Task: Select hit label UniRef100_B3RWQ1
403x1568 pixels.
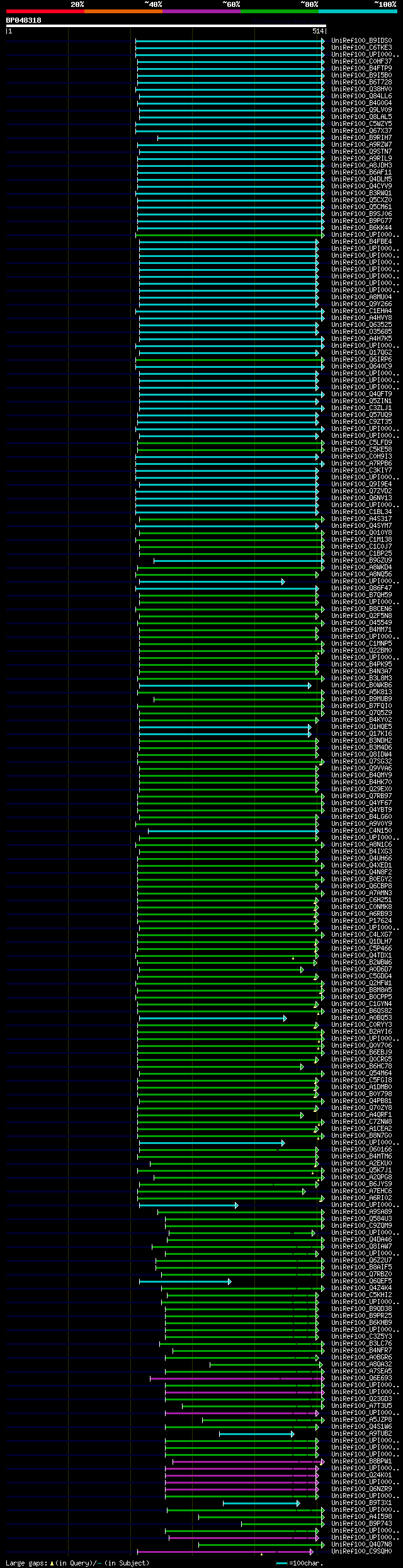Action: click(x=361, y=193)
